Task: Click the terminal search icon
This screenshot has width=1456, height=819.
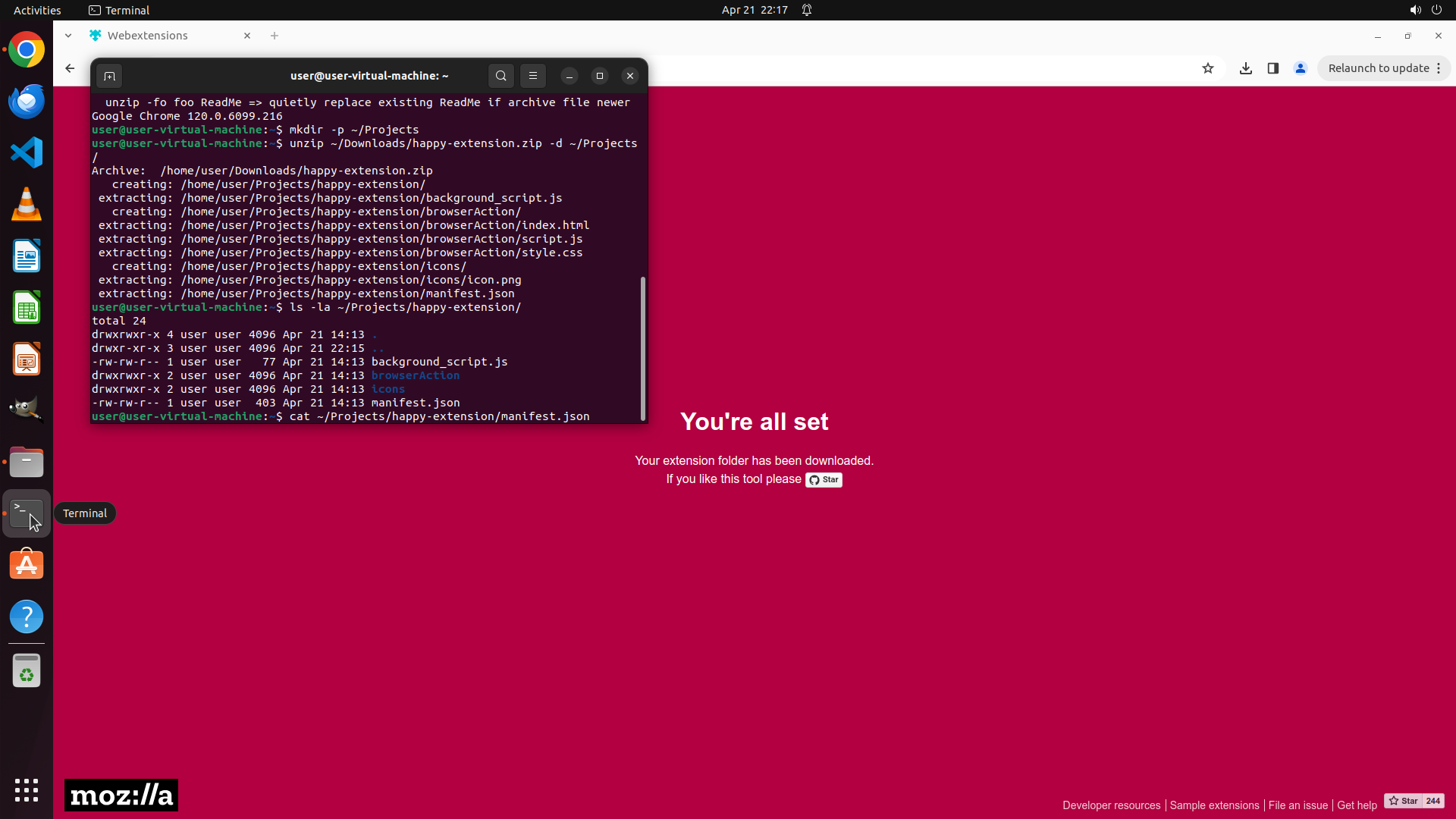Action: coord(500,76)
